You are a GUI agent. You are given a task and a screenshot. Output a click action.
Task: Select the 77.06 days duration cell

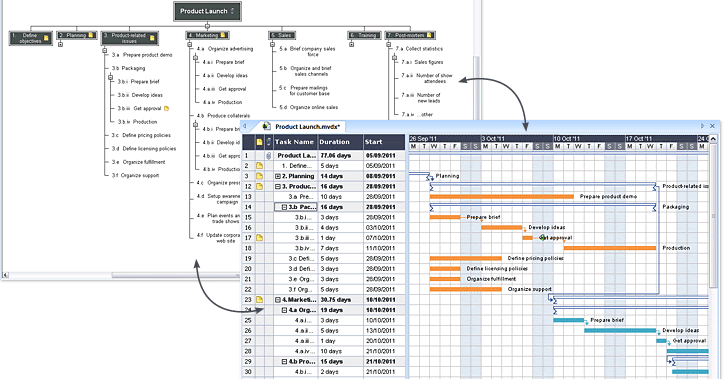(x=340, y=156)
